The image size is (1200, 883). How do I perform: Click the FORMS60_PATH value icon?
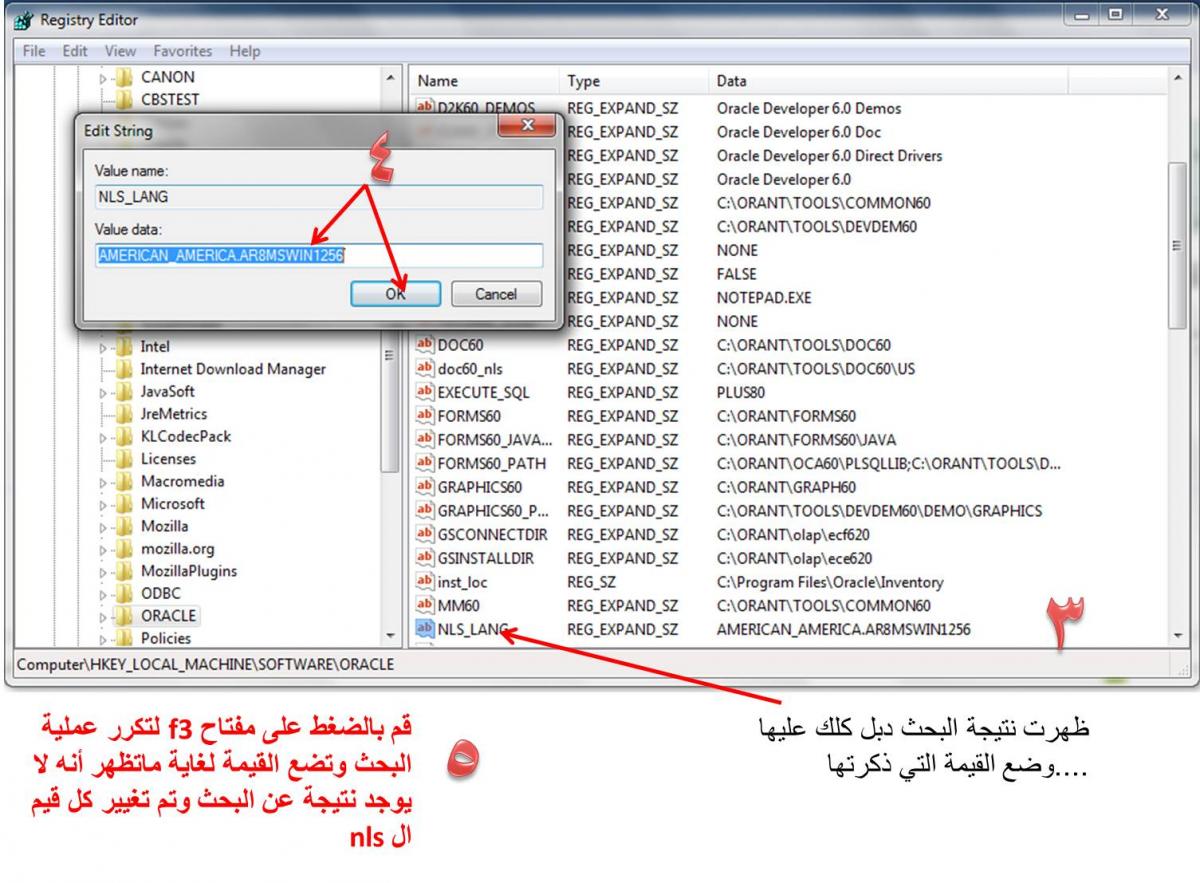424,463
